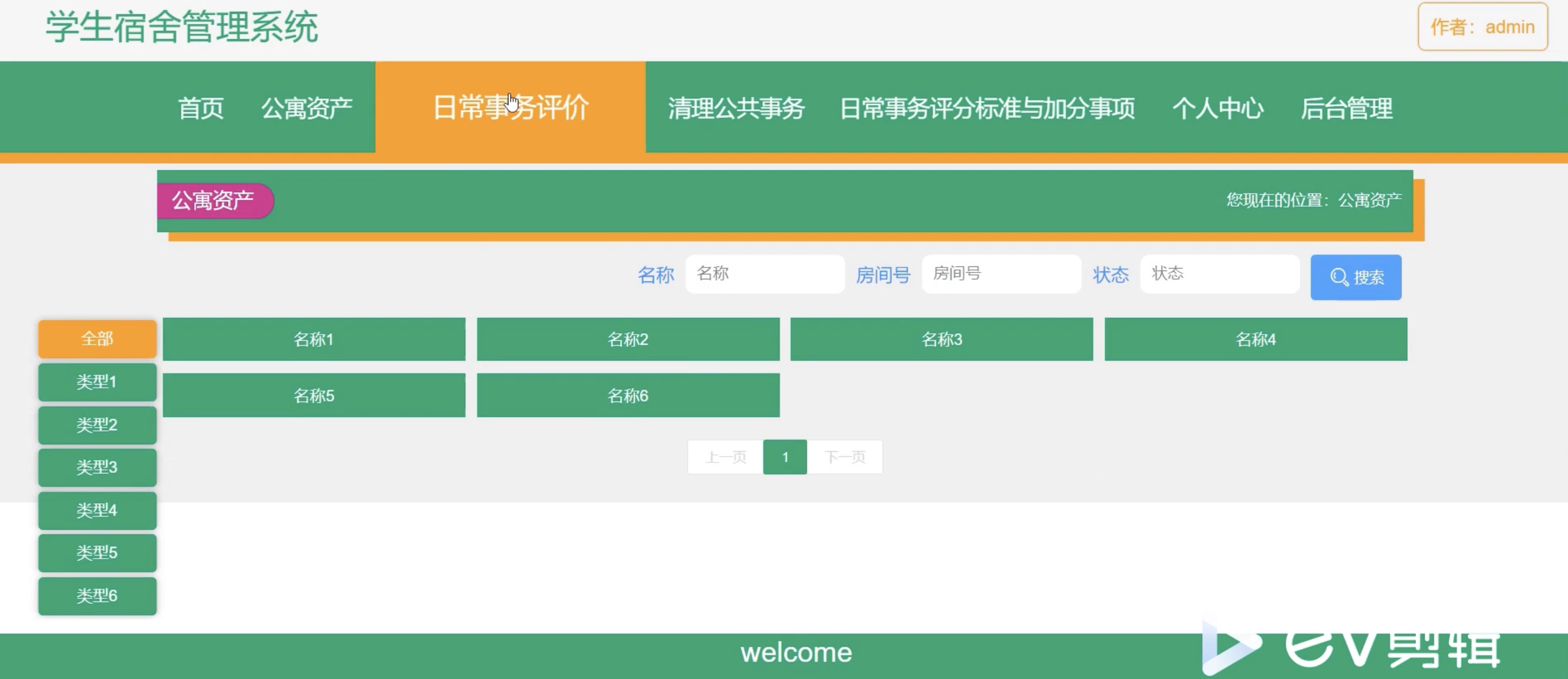Open 日常事务评分标准与加分事项 menu item
The height and width of the screenshot is (679, 1568).
click(987, 108)
